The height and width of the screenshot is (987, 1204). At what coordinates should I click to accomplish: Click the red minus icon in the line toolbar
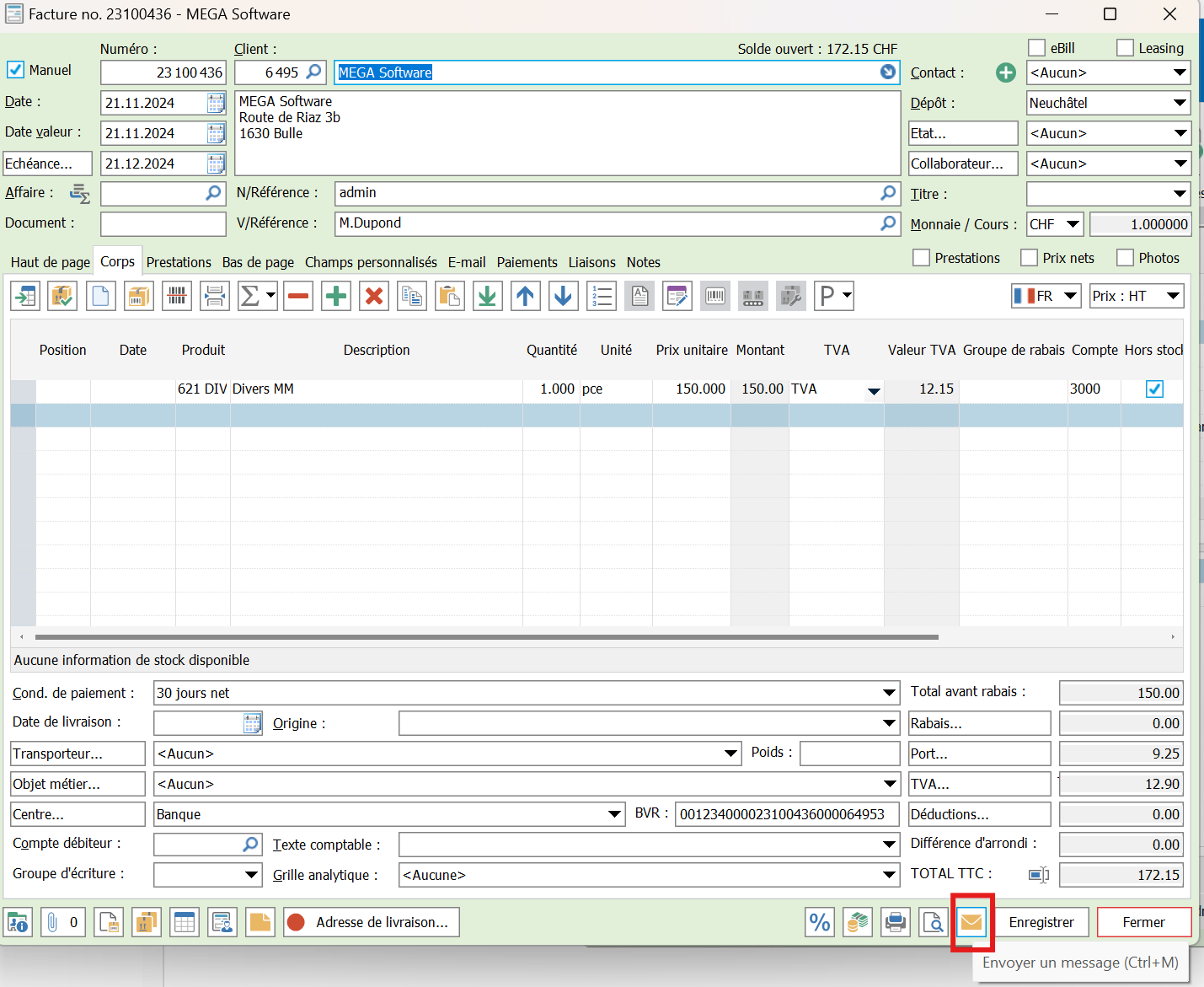point(298,296)
